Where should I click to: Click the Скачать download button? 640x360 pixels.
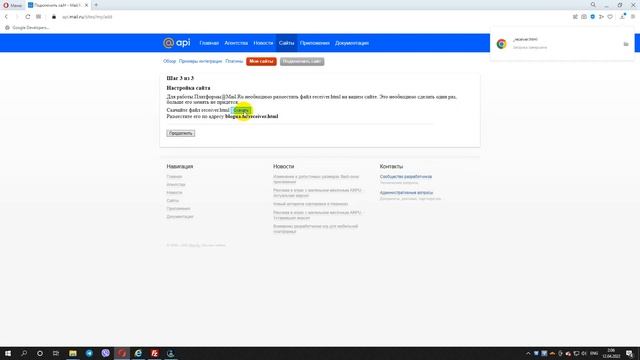pyautogui.click(x=241, y=110)
